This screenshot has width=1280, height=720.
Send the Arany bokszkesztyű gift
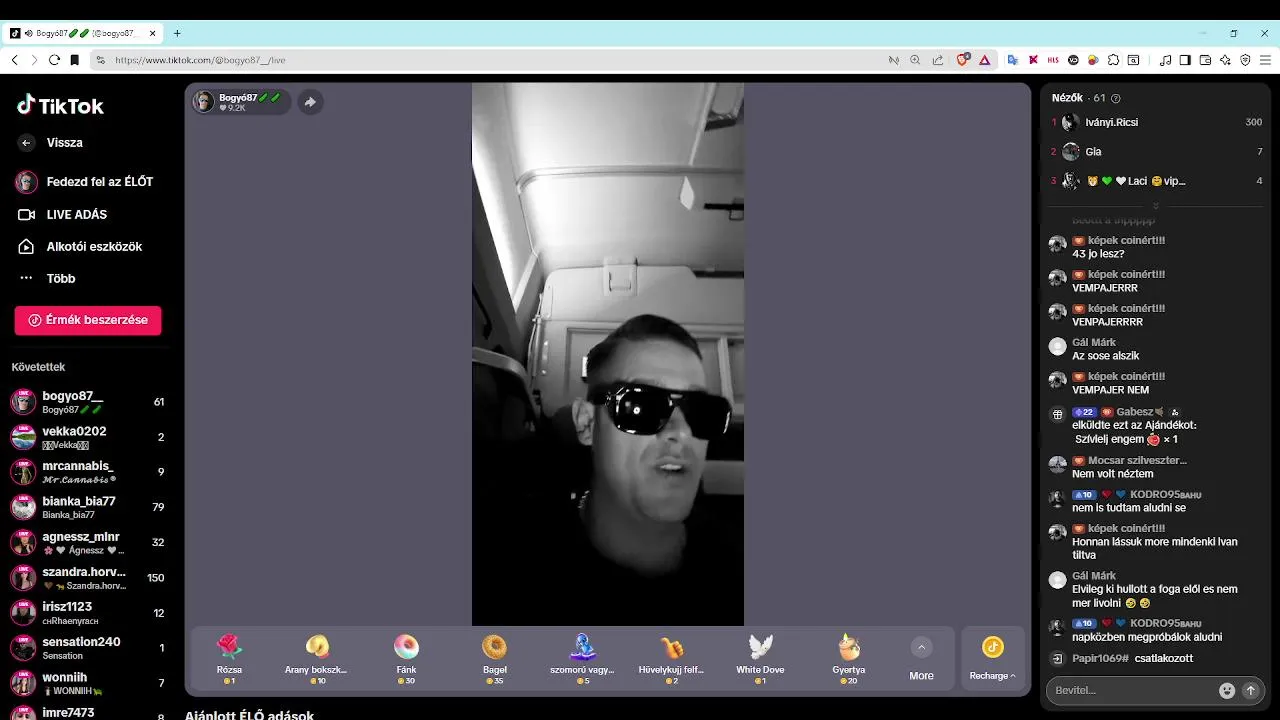tap(317, 658)
